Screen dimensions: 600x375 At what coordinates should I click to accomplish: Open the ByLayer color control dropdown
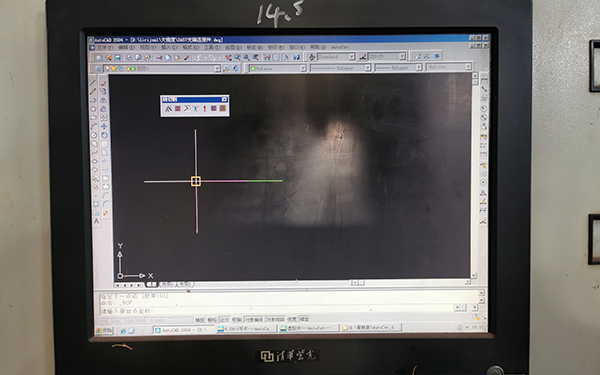(x=278, y=68)
